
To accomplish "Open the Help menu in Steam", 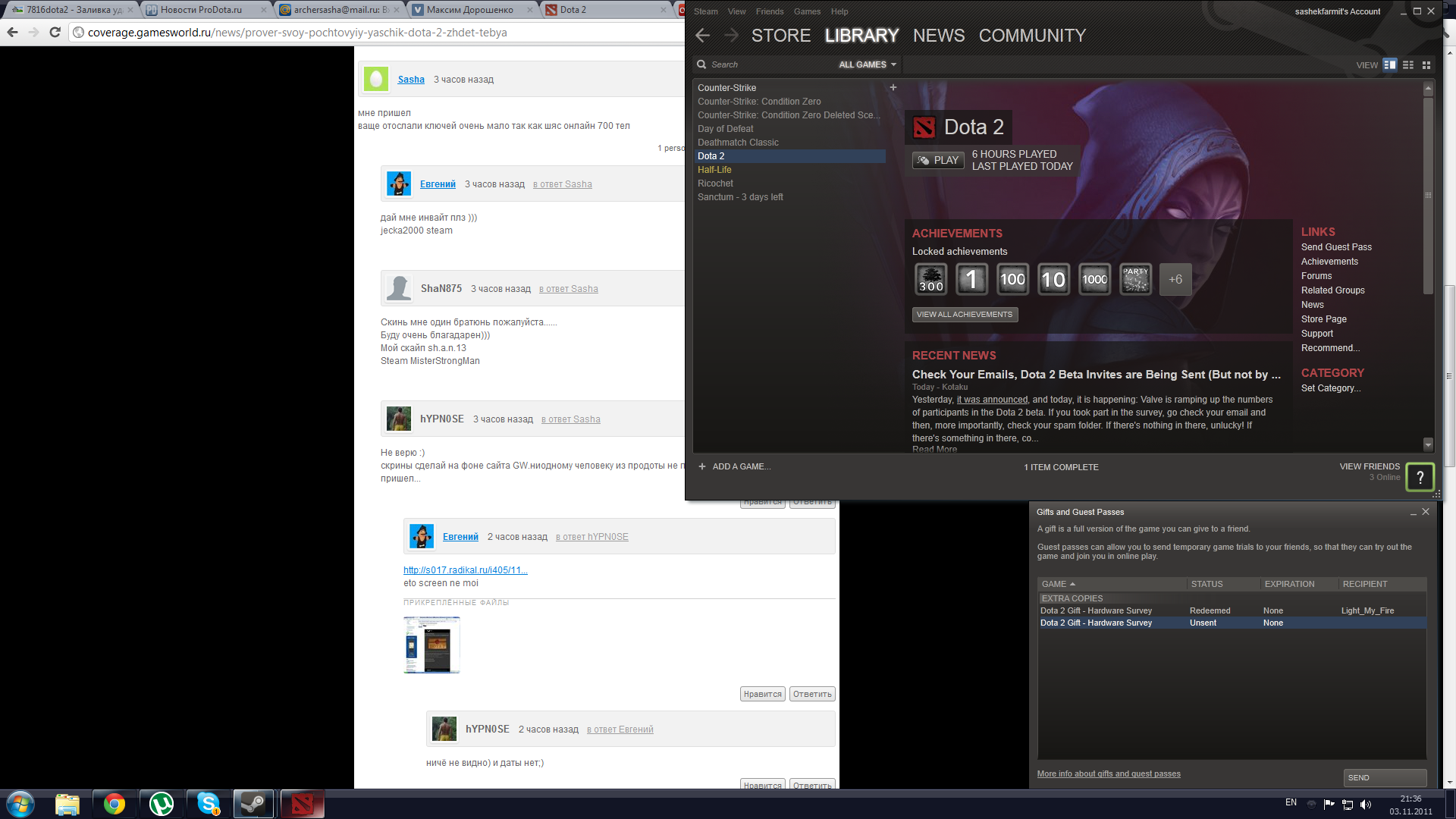I will click(x=839, y=11).
